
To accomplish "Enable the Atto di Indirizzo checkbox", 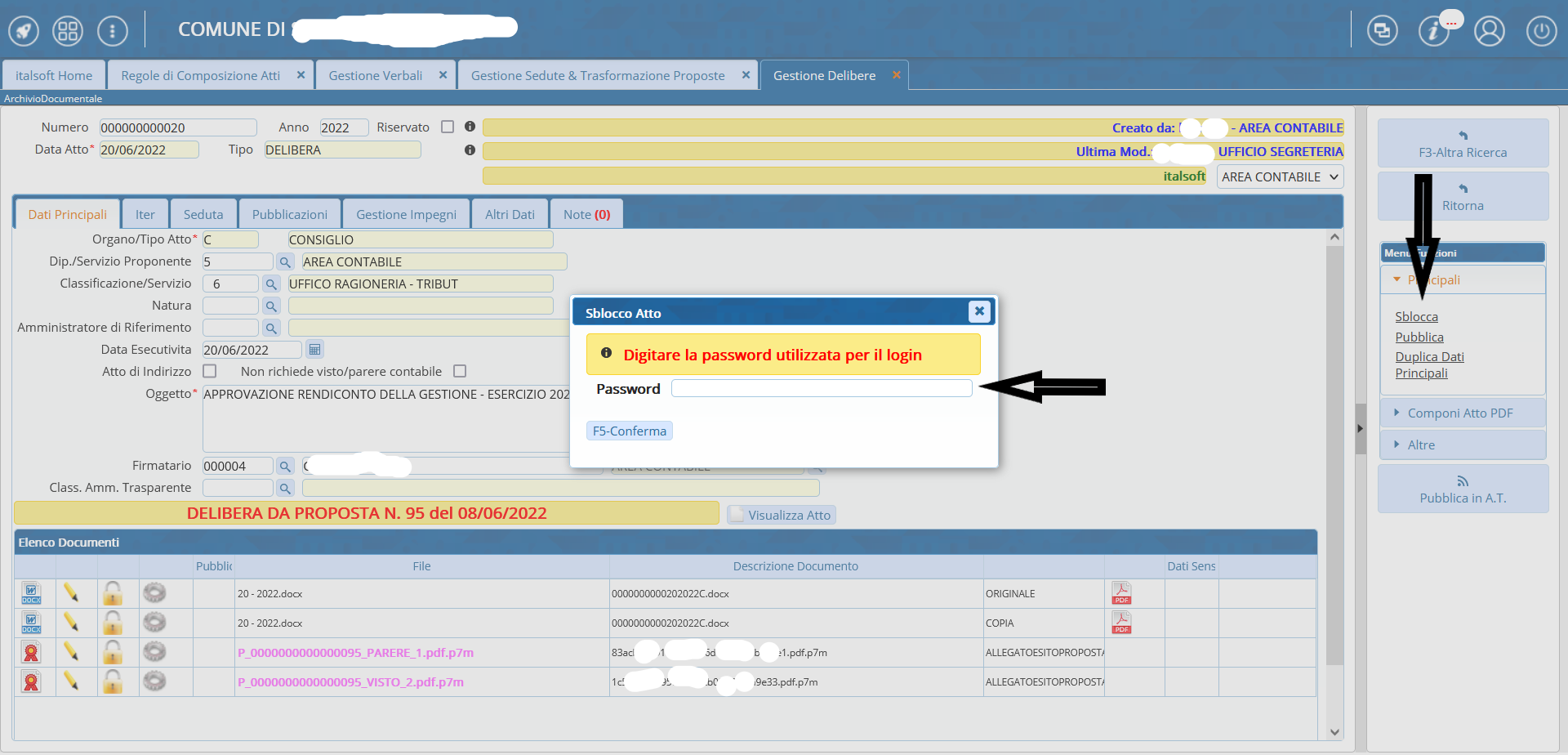I will (210, 371).
